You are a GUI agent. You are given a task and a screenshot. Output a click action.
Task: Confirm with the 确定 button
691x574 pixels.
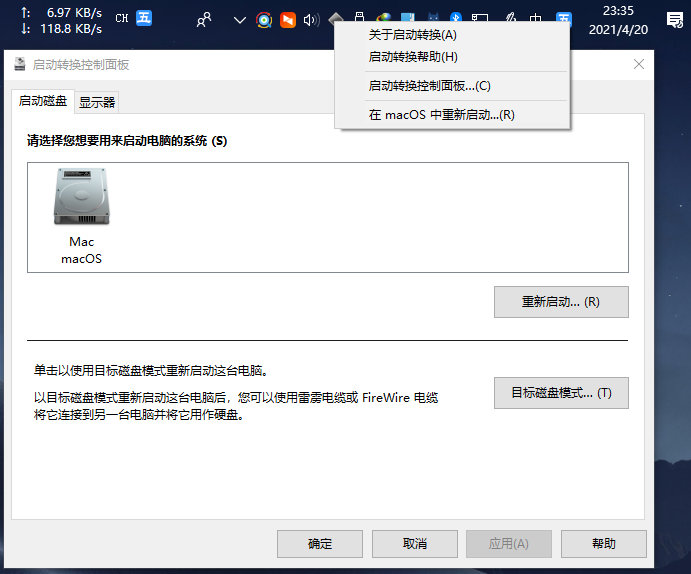pyautogui.click(x=320, y=544)
